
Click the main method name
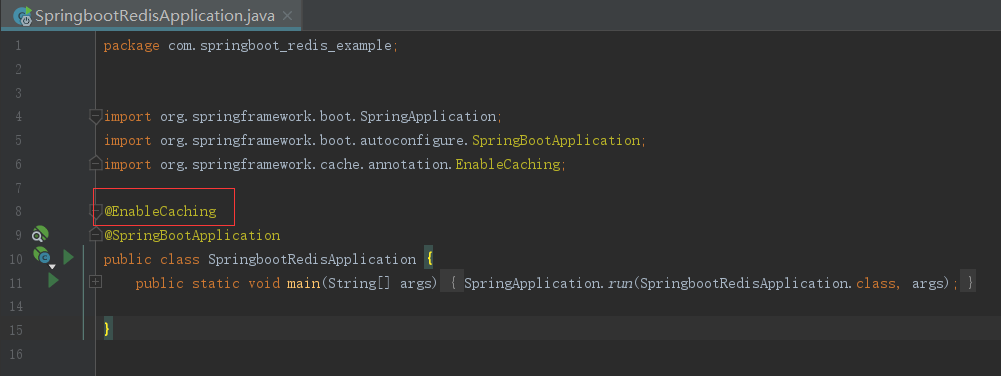(x=303, y=283)
